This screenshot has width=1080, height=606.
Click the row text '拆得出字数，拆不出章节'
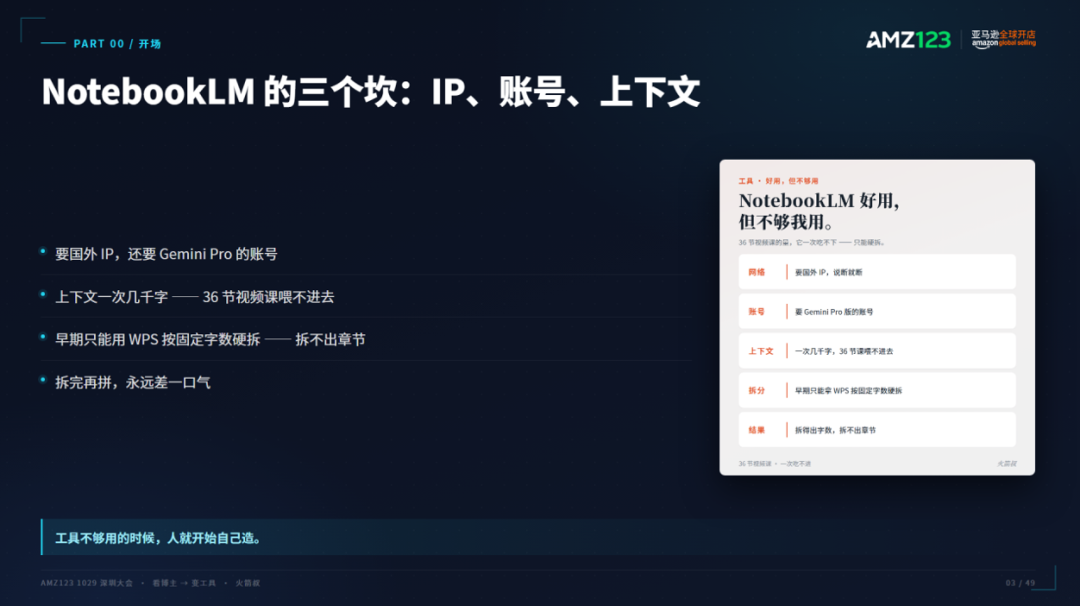coord(835,430)
